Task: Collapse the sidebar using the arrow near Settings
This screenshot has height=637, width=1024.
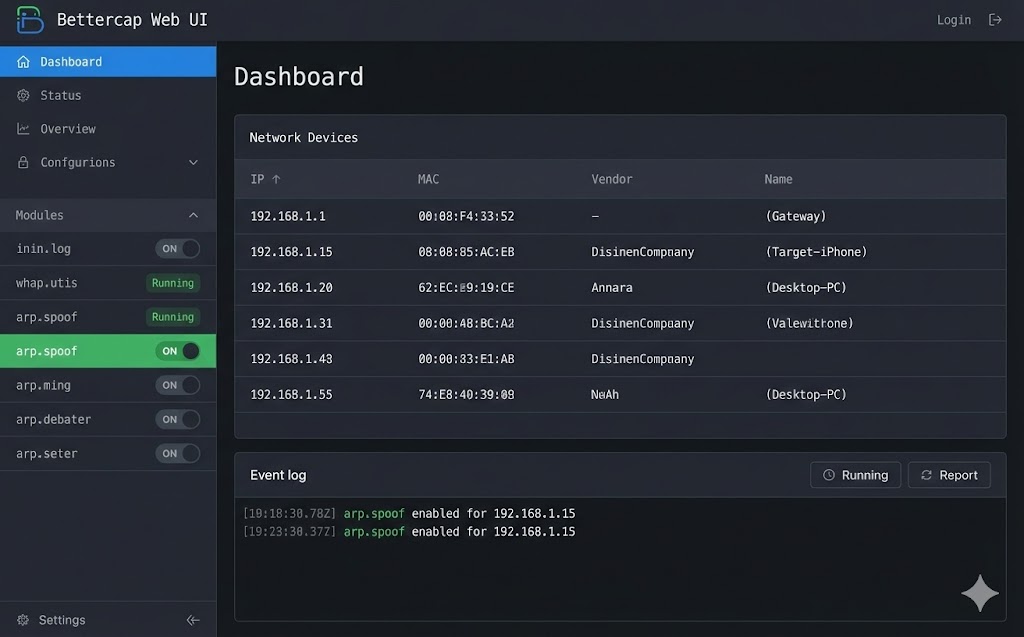Action: (193, 619)
